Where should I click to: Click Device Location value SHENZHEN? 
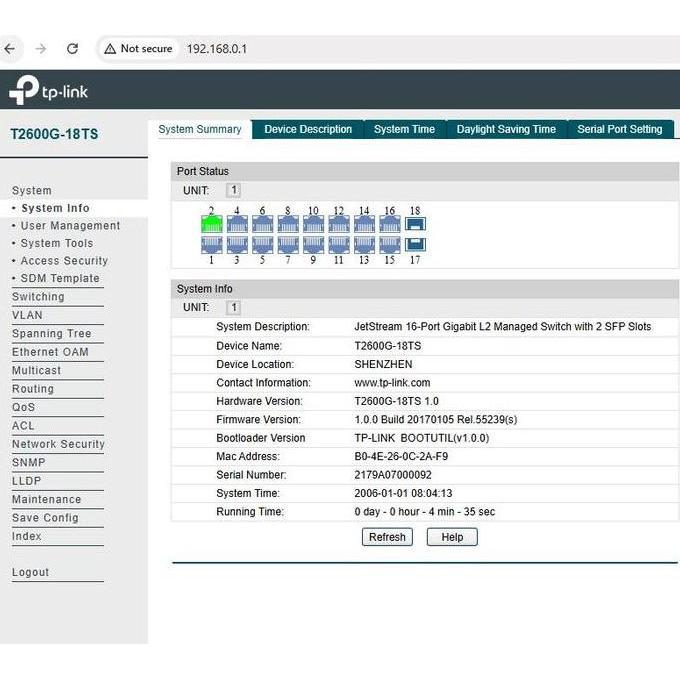[x=383, y=364]
